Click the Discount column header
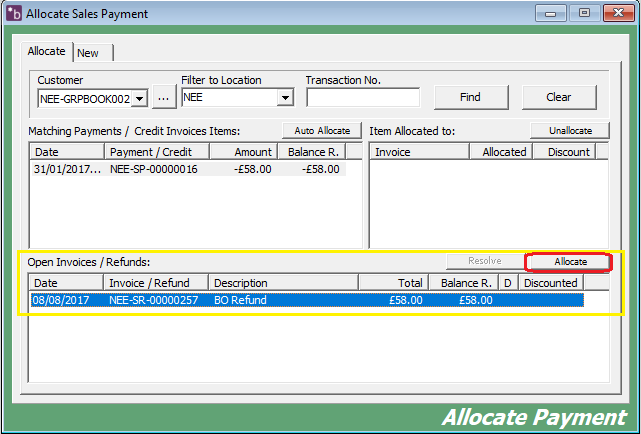The width and height of the screenshot is (641, 434). [565, 152]
